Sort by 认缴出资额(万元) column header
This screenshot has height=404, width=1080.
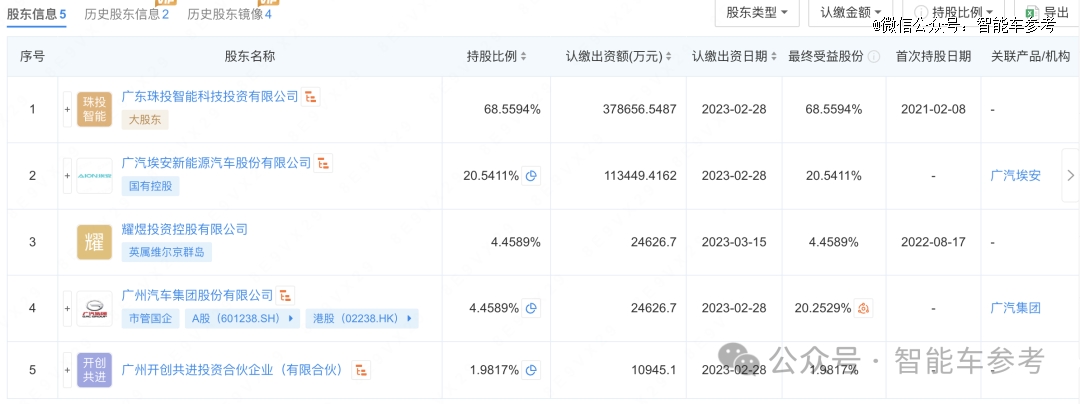(x=619, y=57)
